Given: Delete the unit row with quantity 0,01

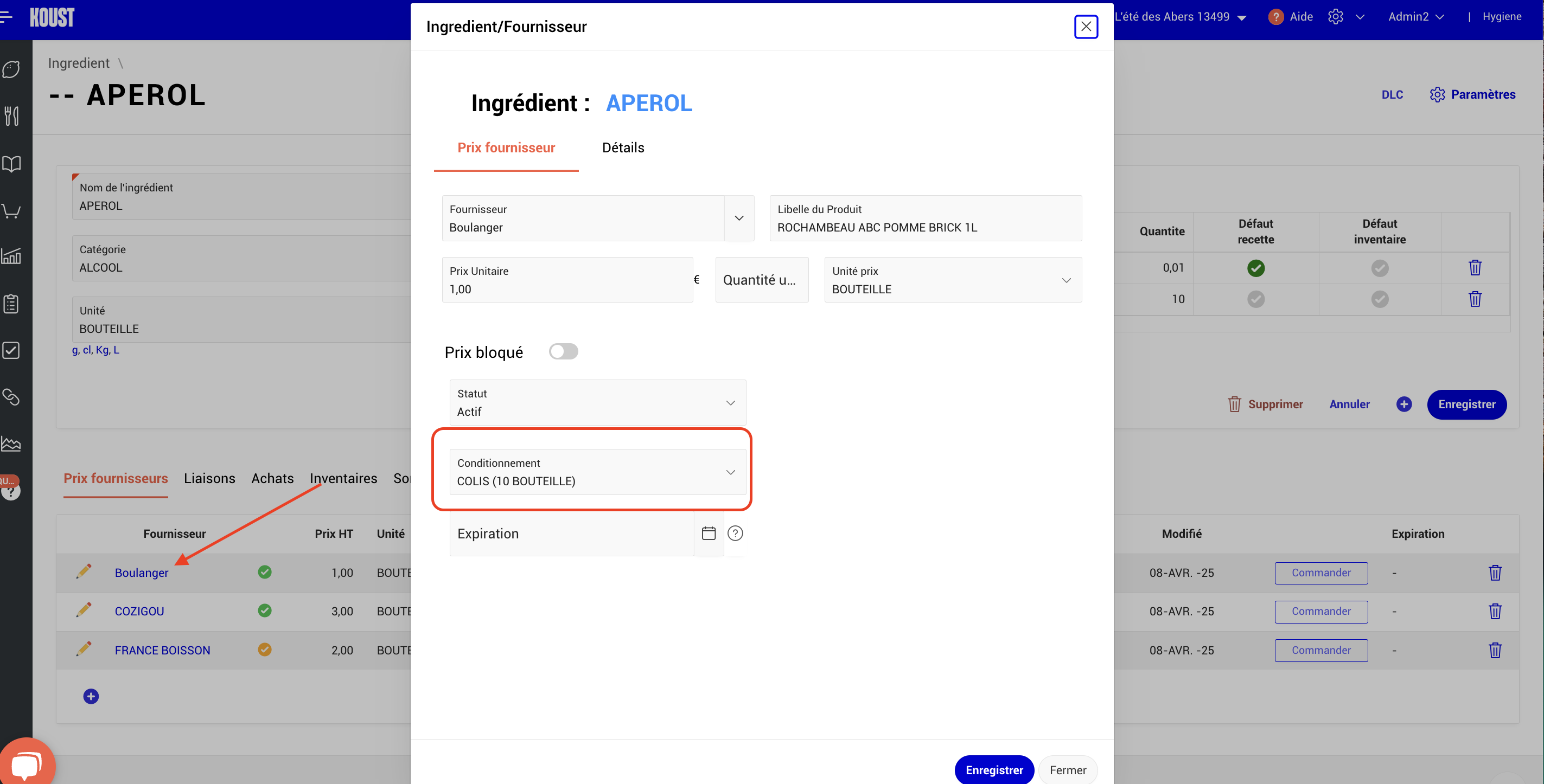Looking at the screenshot, I should [1475, 267].
